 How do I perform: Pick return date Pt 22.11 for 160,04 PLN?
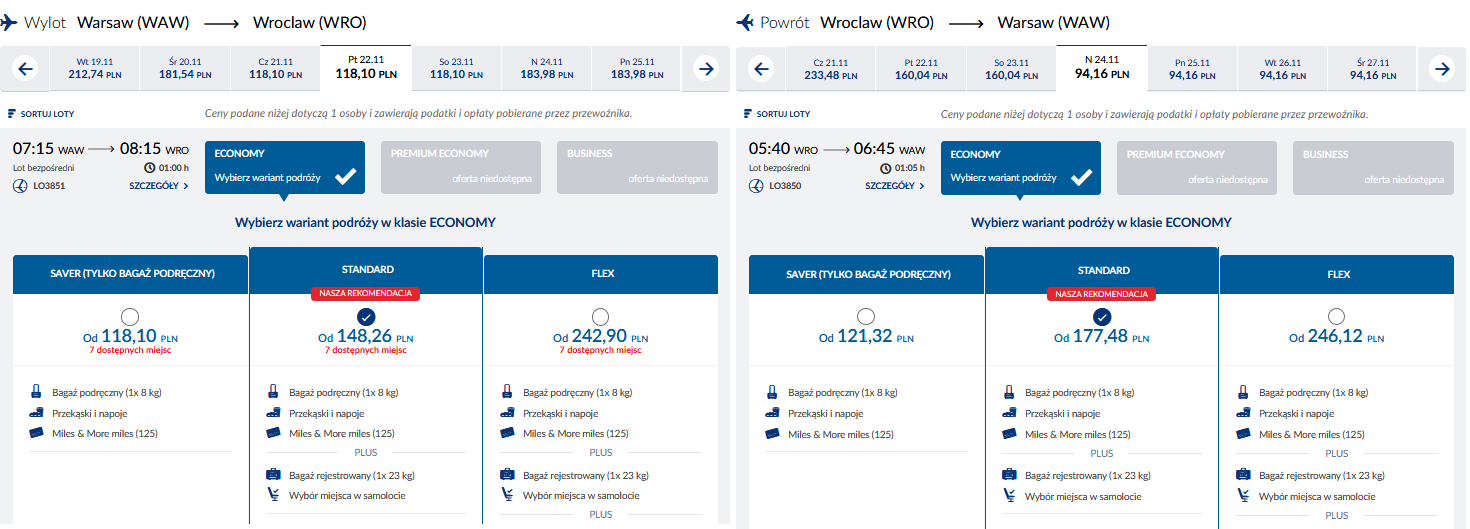921,69
